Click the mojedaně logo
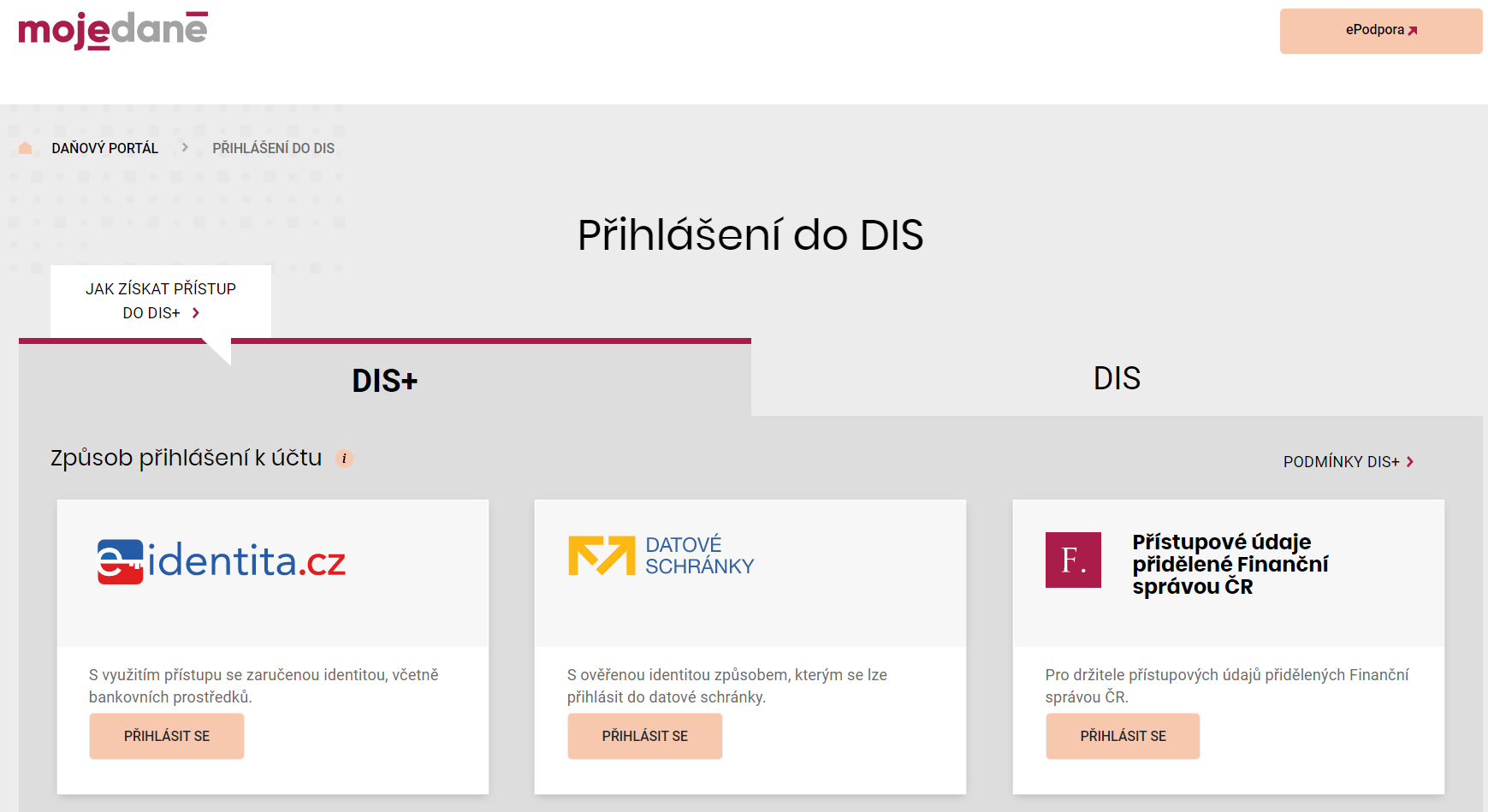1488x812 pixels. (113, 30)
